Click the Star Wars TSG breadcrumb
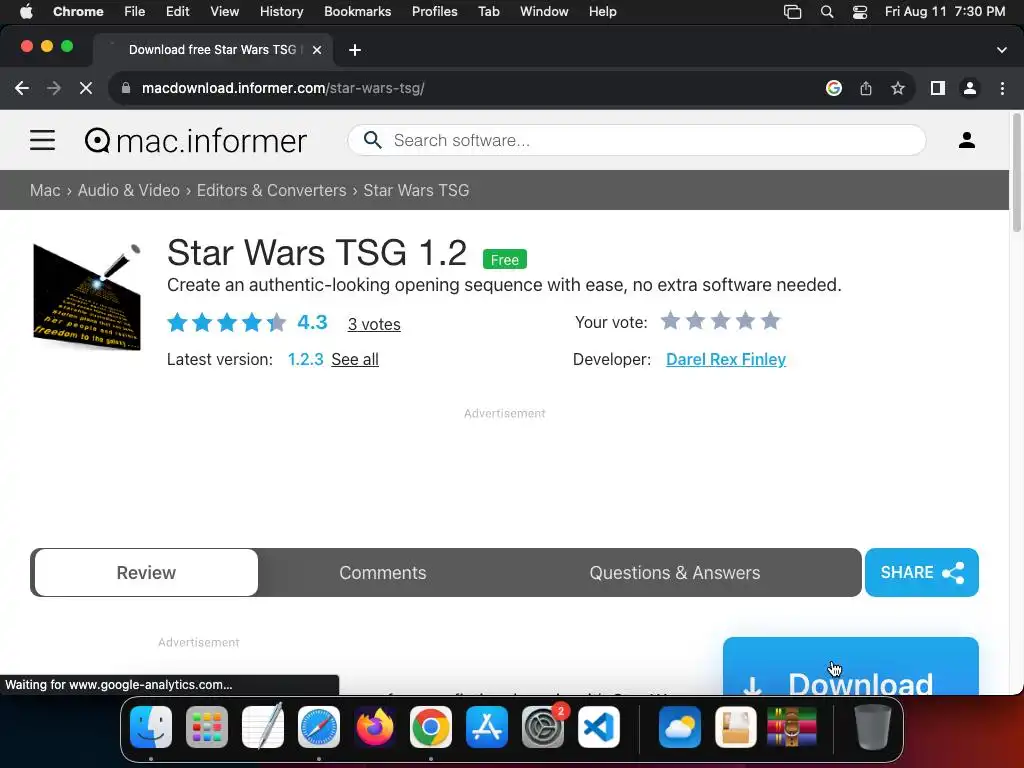The height and width of the screenshot is (768, 1024). 416,190
